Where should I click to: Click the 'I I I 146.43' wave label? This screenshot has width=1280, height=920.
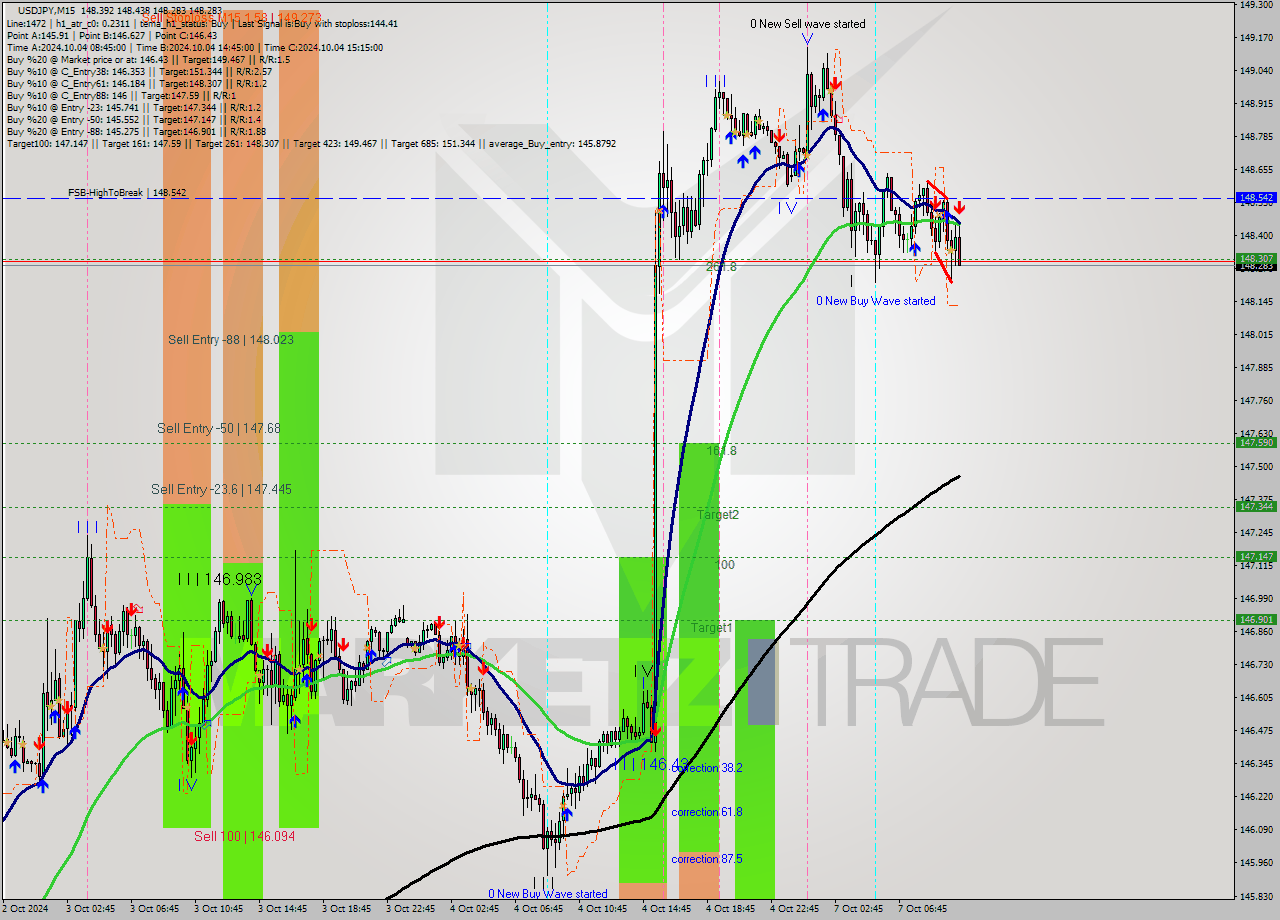point(654,764)
